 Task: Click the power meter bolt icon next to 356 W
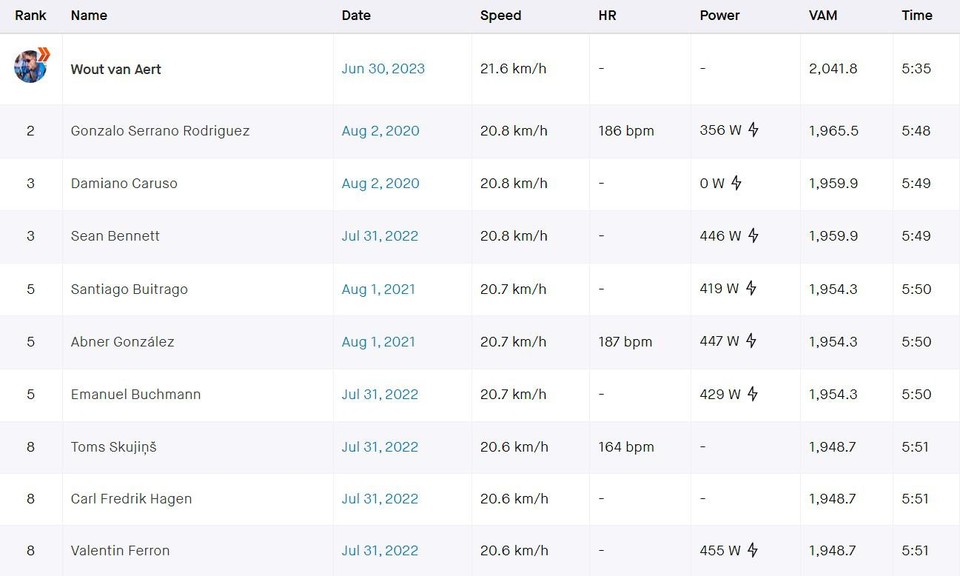(x=753, y=130)
